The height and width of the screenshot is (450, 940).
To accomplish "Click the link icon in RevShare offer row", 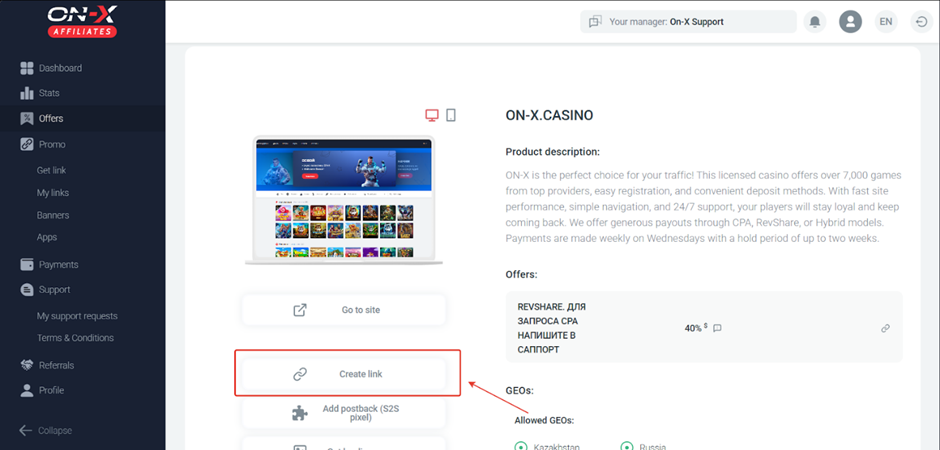I will pos(885,328).
